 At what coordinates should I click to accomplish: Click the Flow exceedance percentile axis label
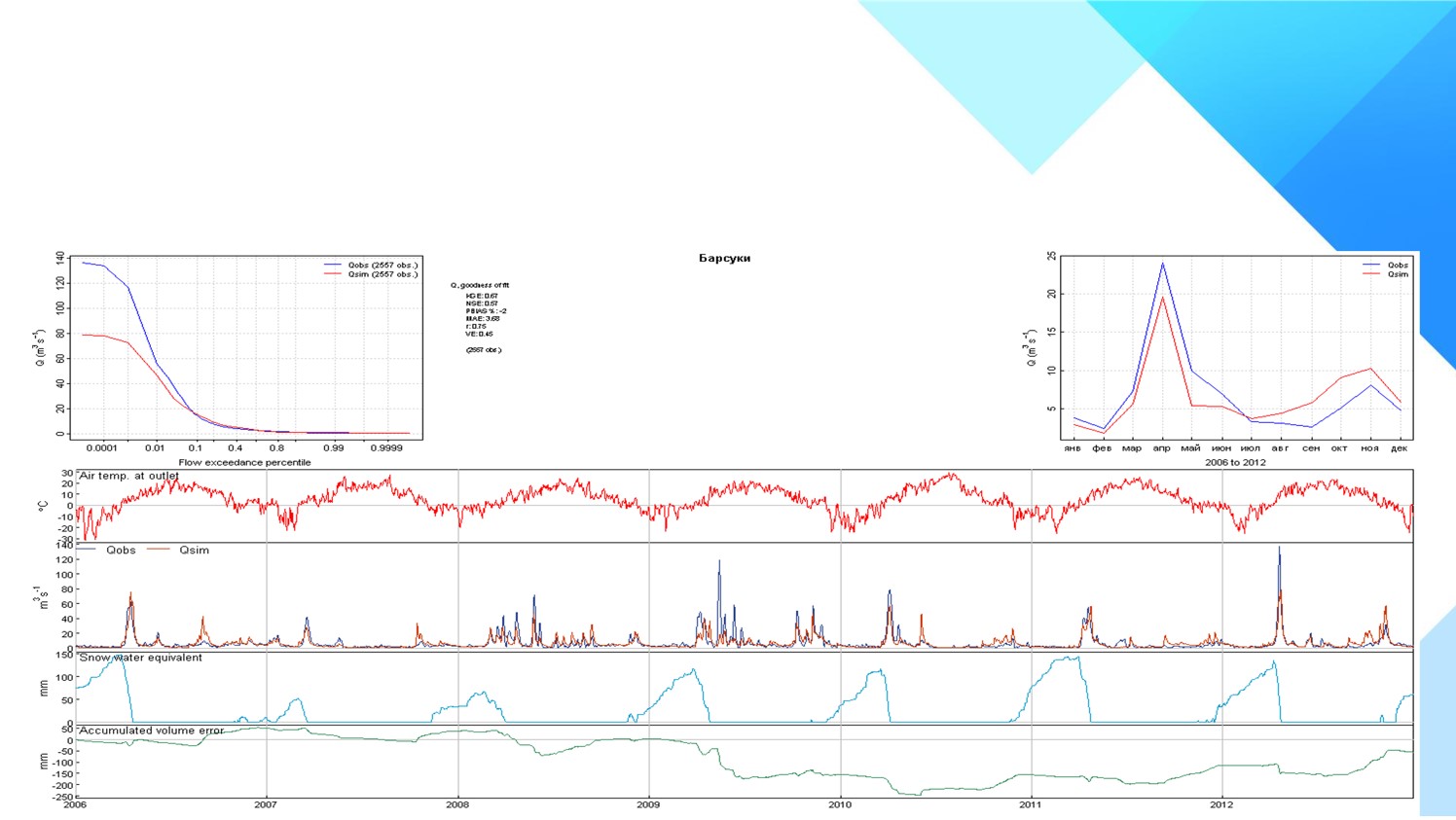pyautogui.click(x=244, y=462)
